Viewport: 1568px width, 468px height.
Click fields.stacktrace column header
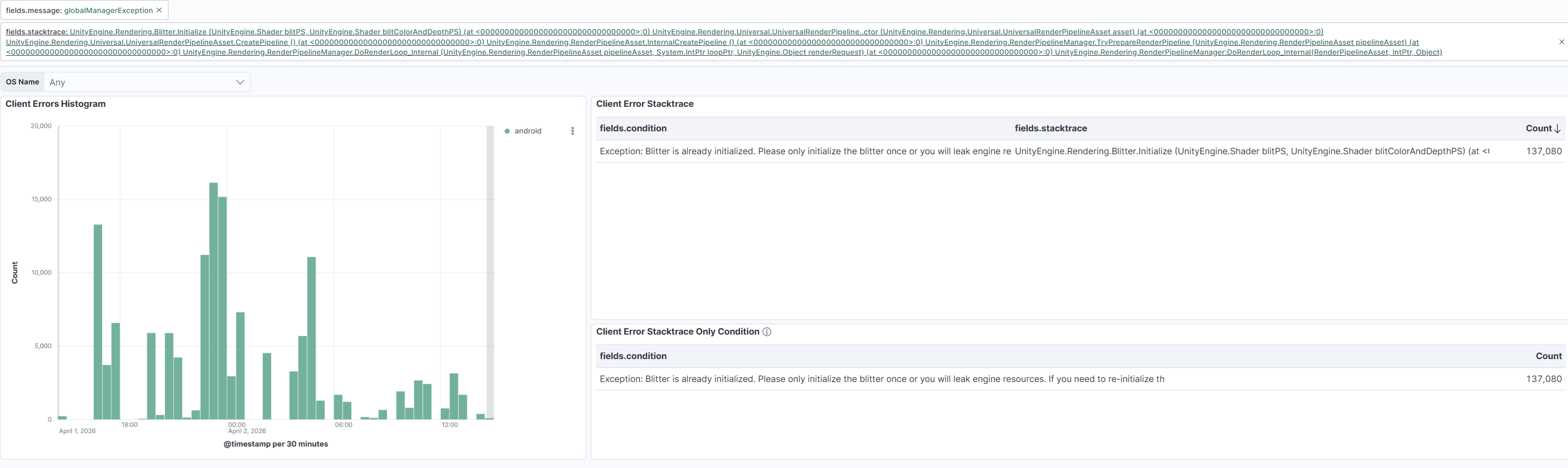point(1051,128)
